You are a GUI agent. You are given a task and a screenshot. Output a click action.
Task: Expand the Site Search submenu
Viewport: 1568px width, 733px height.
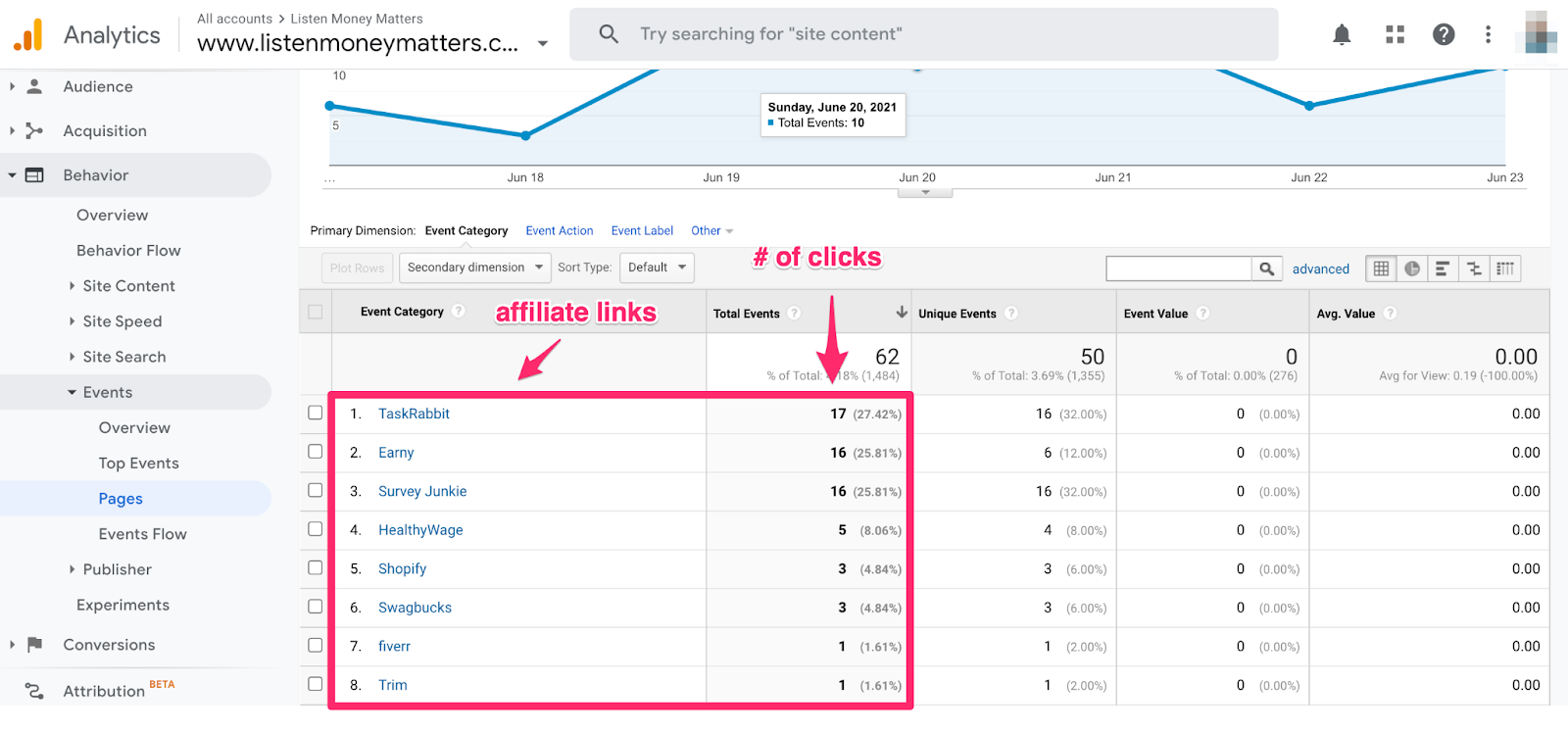click(72, 357)
